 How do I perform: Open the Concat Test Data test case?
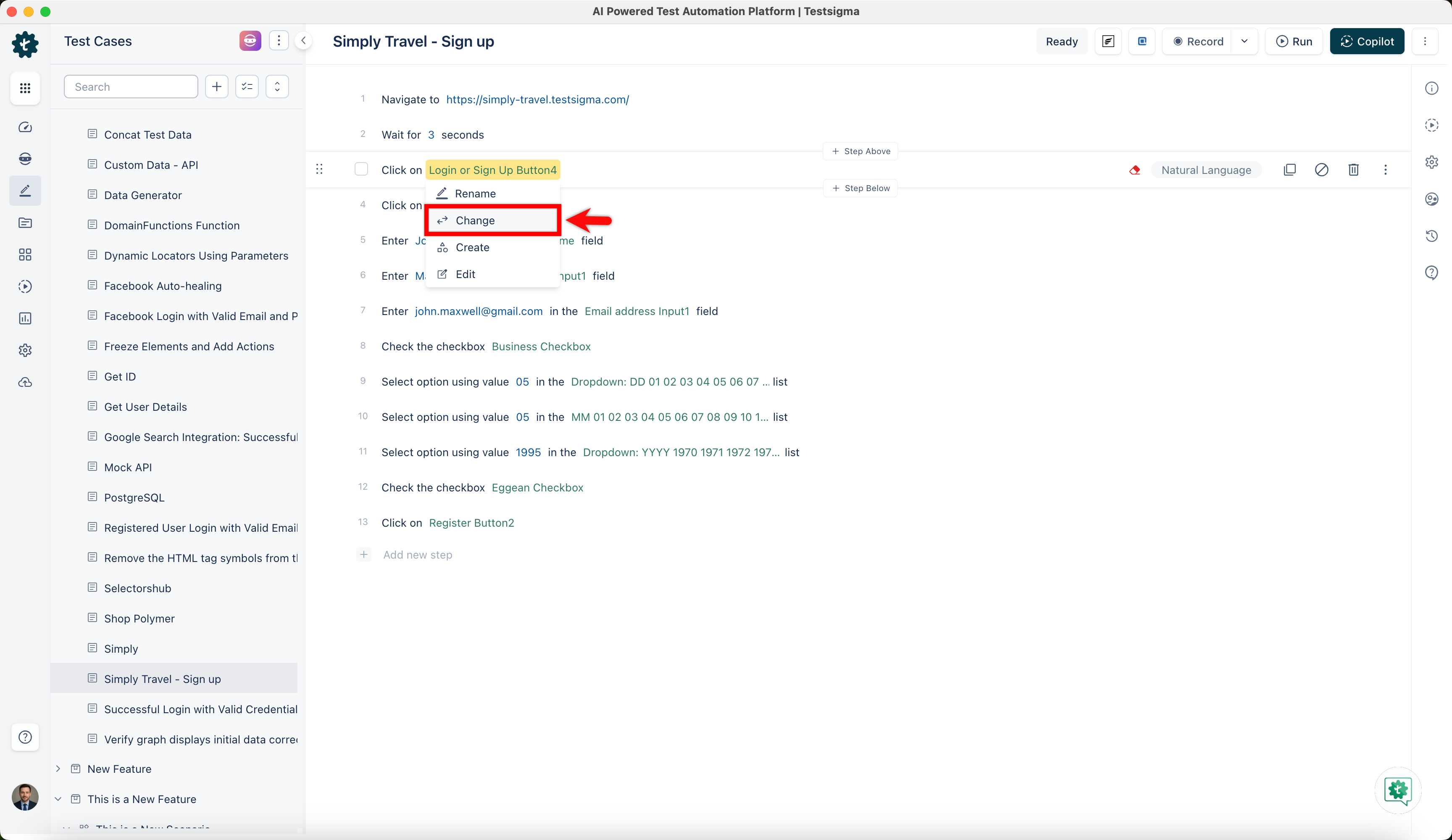[147, 134]
